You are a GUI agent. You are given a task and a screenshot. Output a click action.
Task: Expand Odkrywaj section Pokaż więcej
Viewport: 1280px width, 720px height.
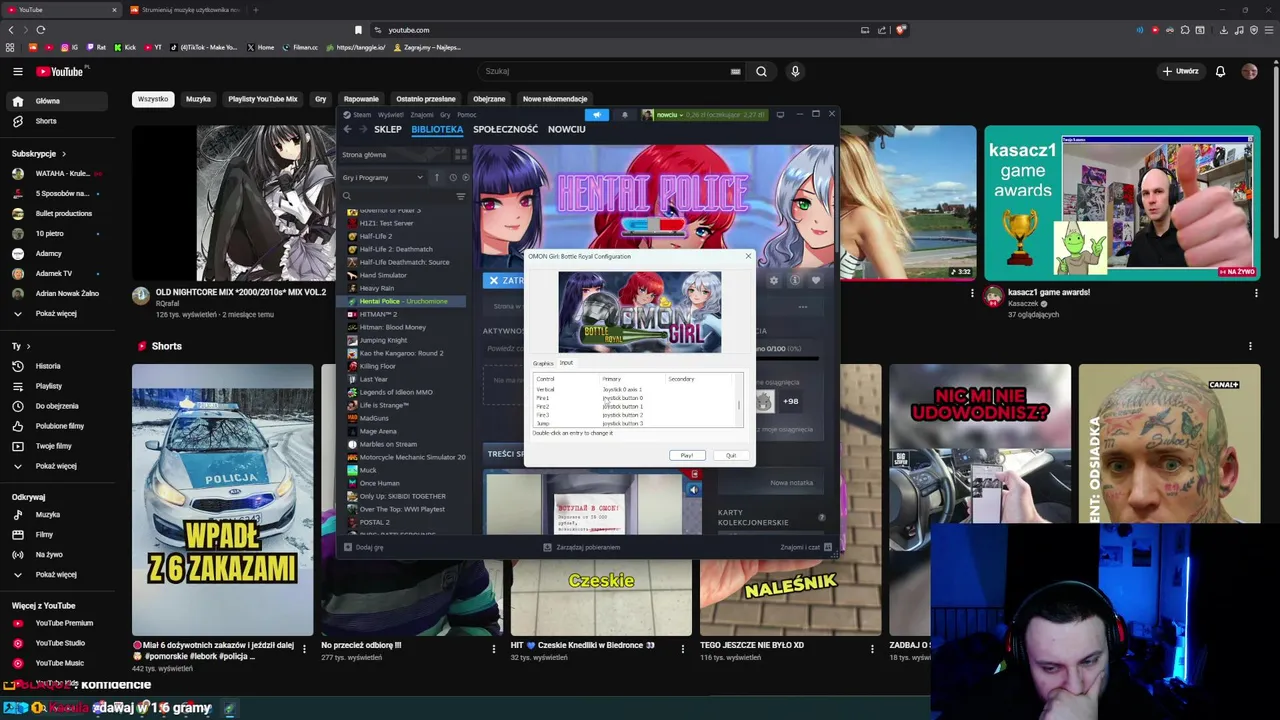(56, 575)
